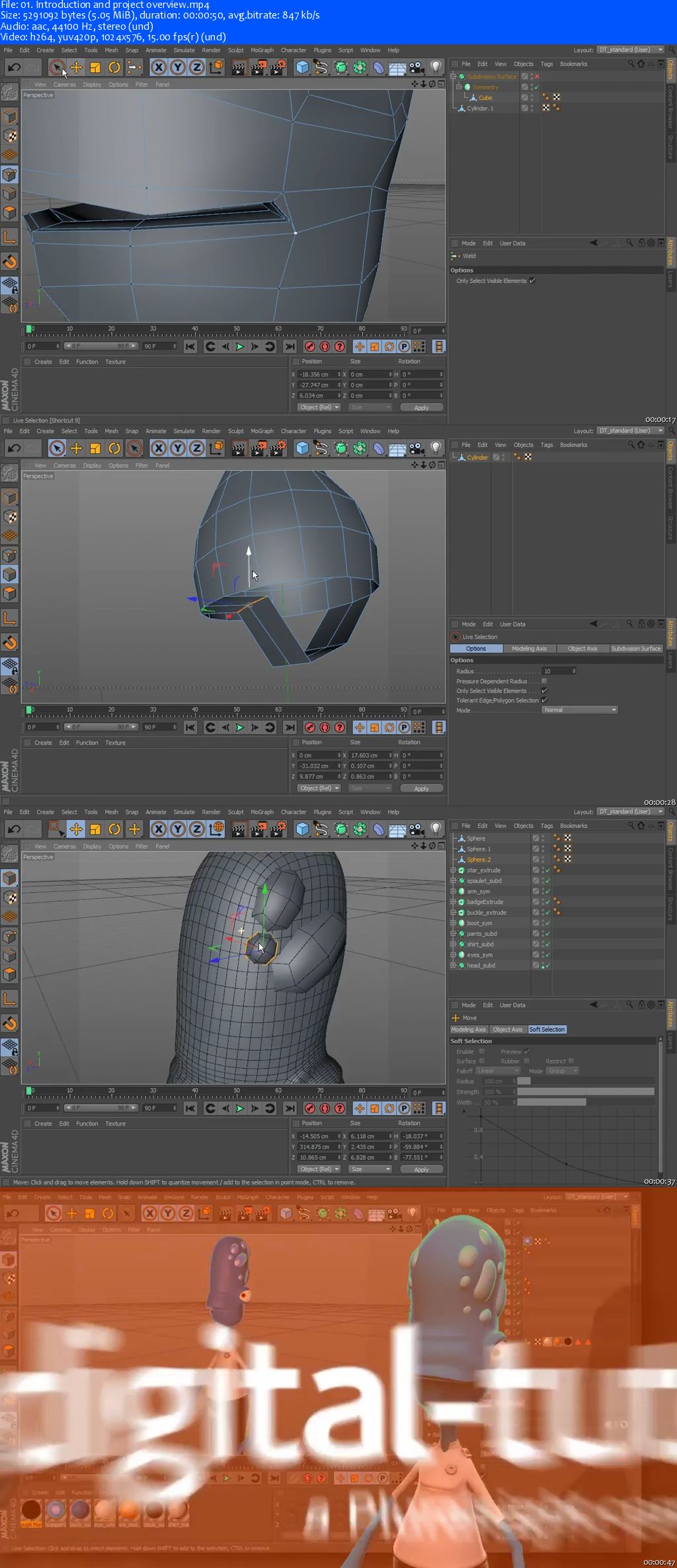The height and width of the screenshot is (1568, 677).
Task: Toggle Enable Snap magnet in 00:00:17 frame
Action: [9, 262]
